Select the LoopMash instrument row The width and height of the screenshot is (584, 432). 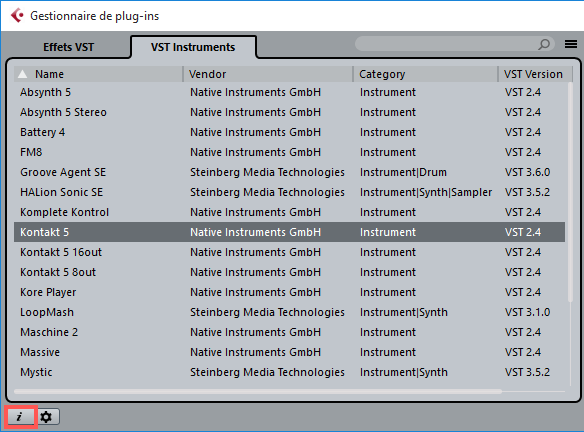click(x=289, y=312)
